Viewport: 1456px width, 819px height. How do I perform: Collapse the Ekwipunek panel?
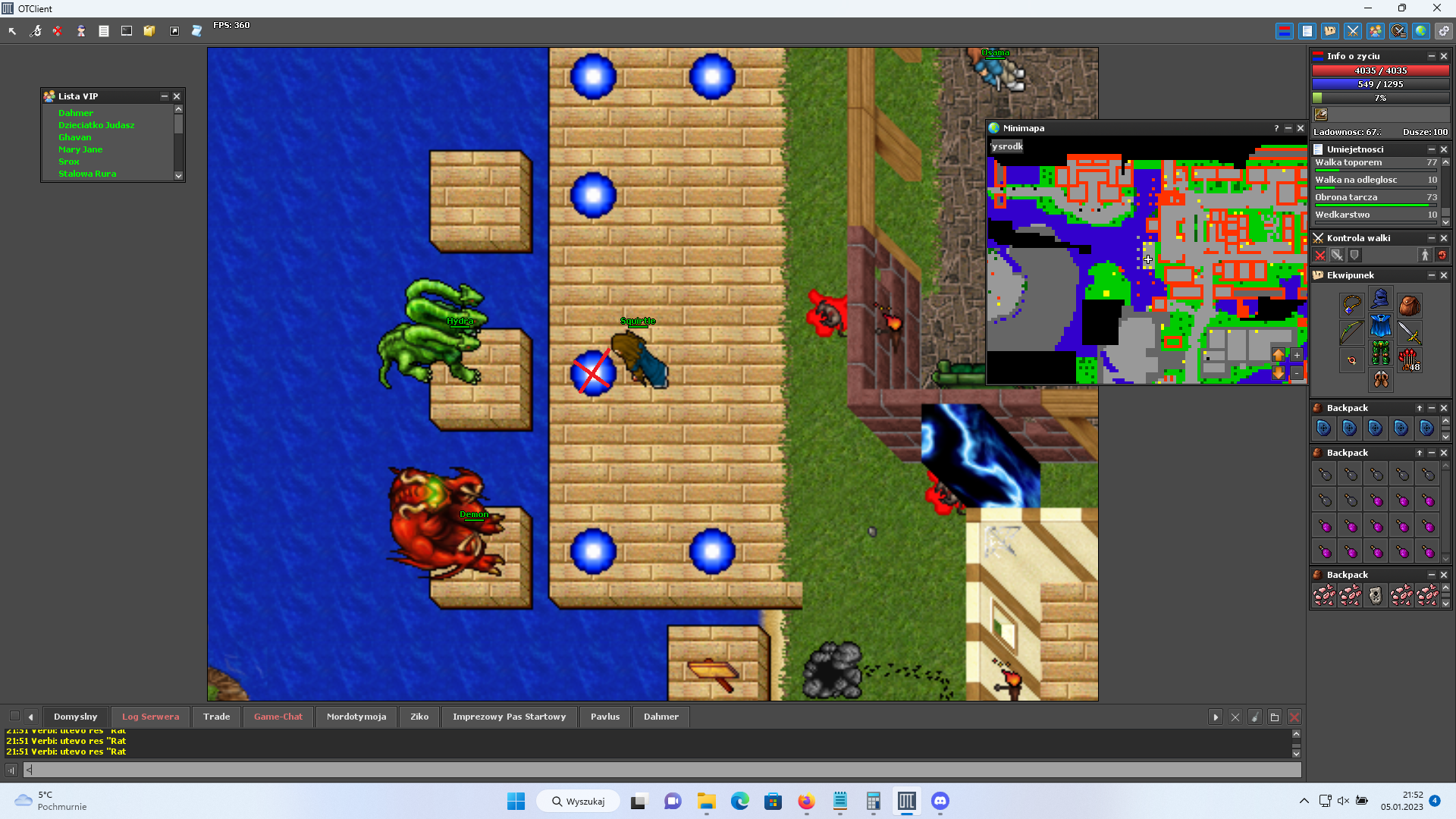point(1432,275)
